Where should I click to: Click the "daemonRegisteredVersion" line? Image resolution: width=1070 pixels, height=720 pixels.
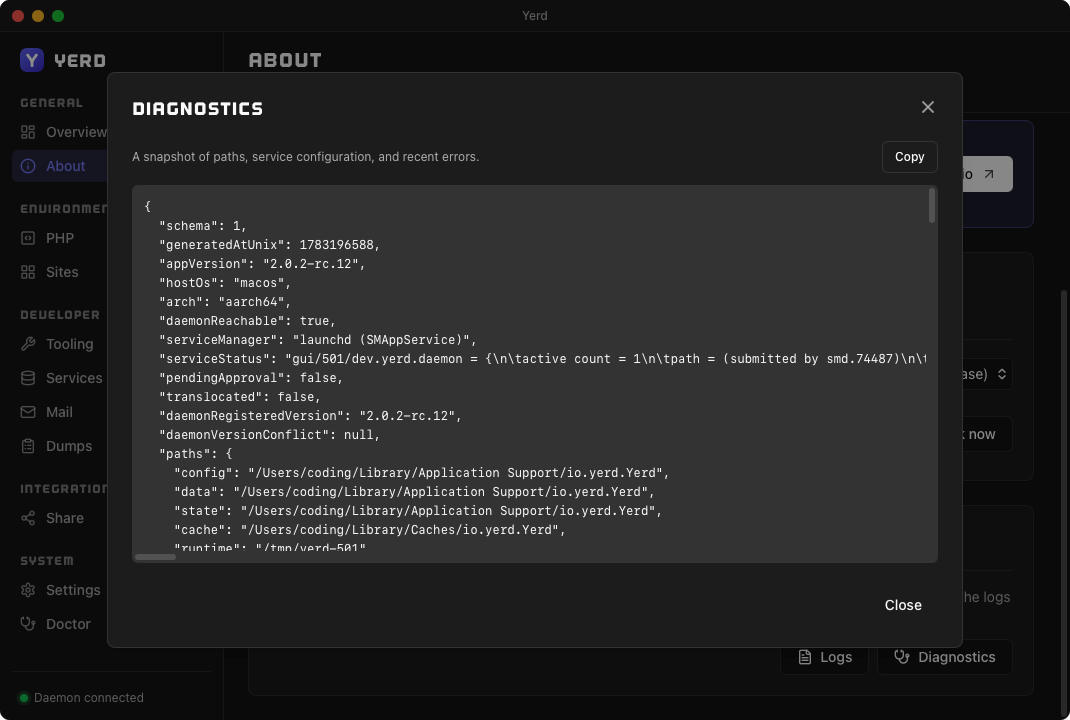pos(310,416)
